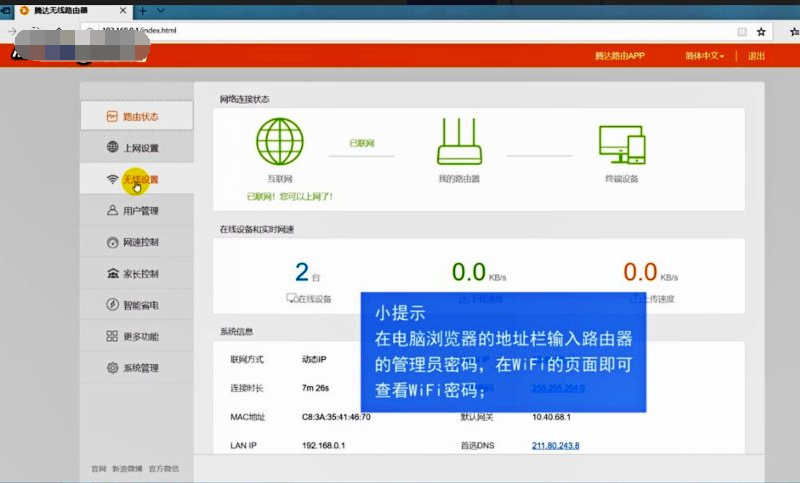Click the gear icon for 系统管理

tap(113, 368)
